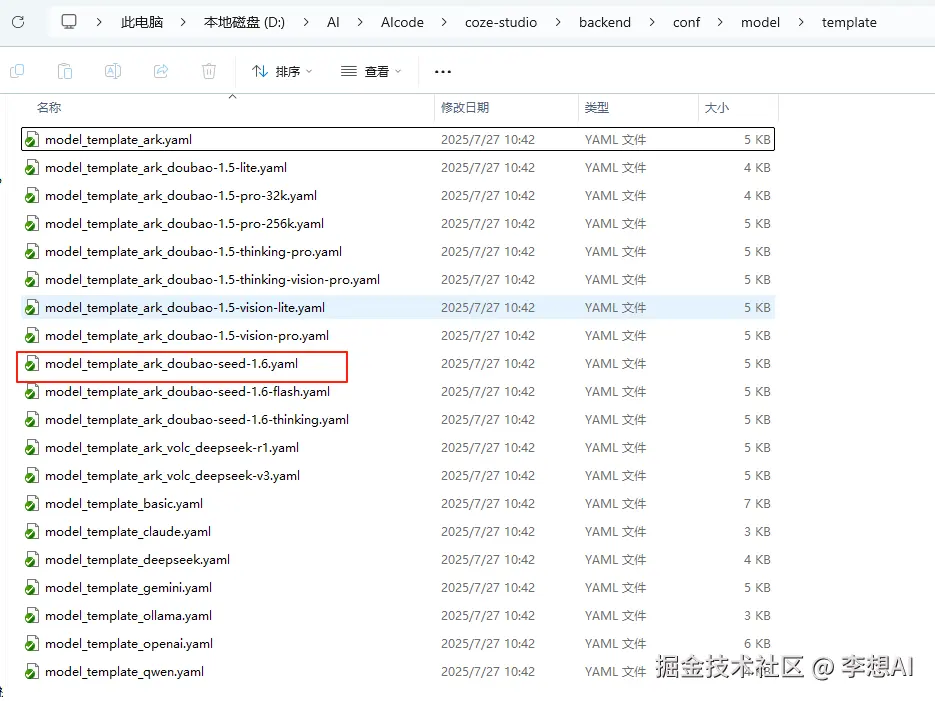This screenshot has height=701, width=935.
Task: Go to coze-studio folder in breadcrumb
Action: point(501,22)
